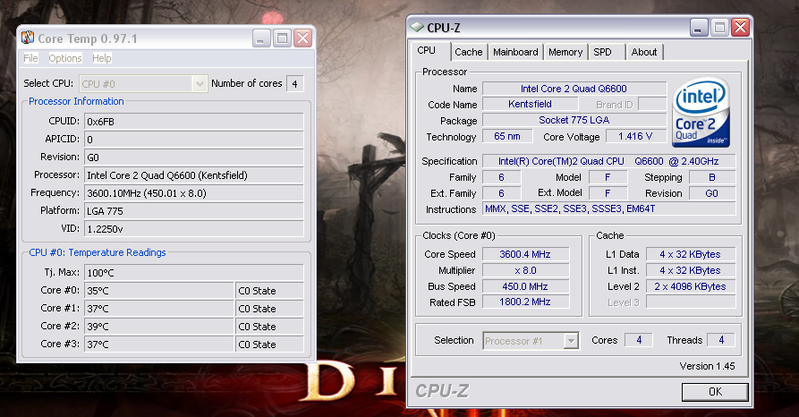
Task: Click the Version 1.45 label
Action: tap(707, 366)
